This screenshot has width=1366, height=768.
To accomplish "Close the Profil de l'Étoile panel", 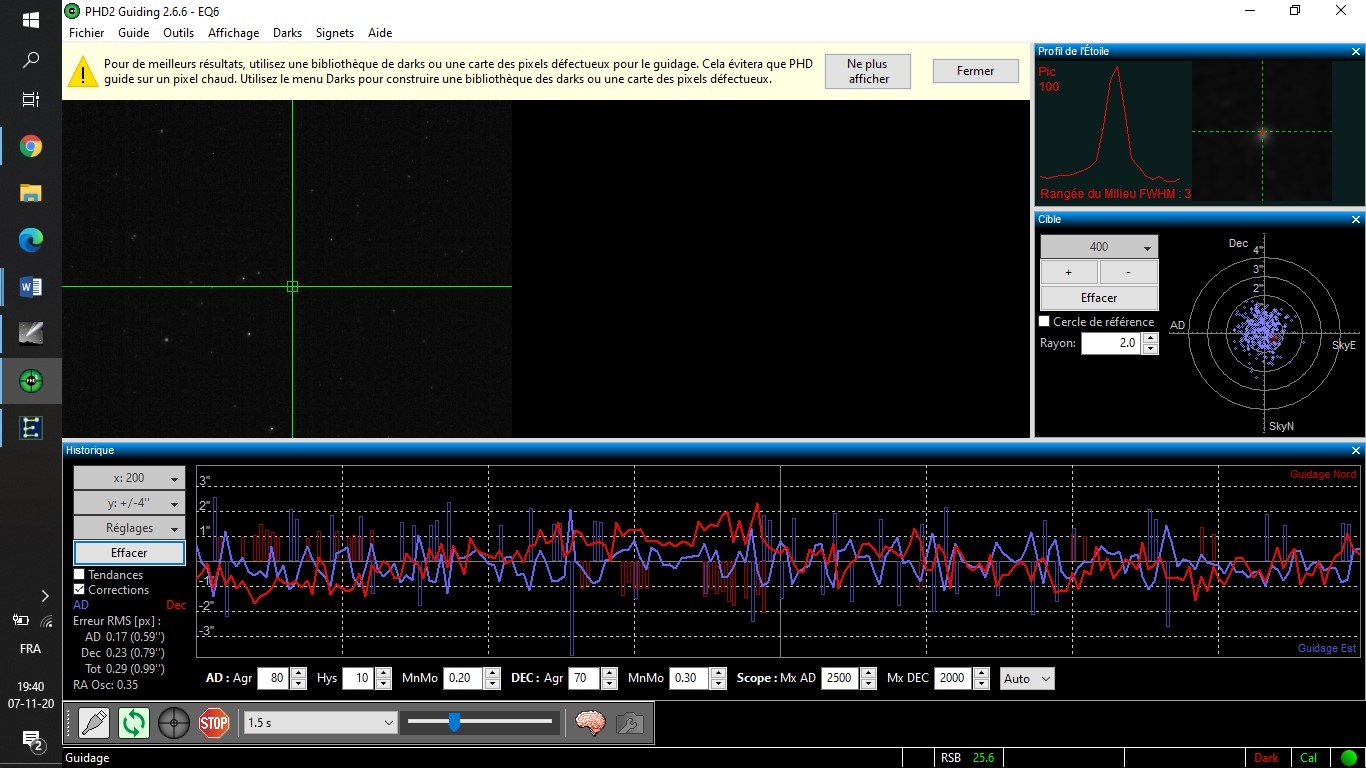I will click(x=1356, y=51).
